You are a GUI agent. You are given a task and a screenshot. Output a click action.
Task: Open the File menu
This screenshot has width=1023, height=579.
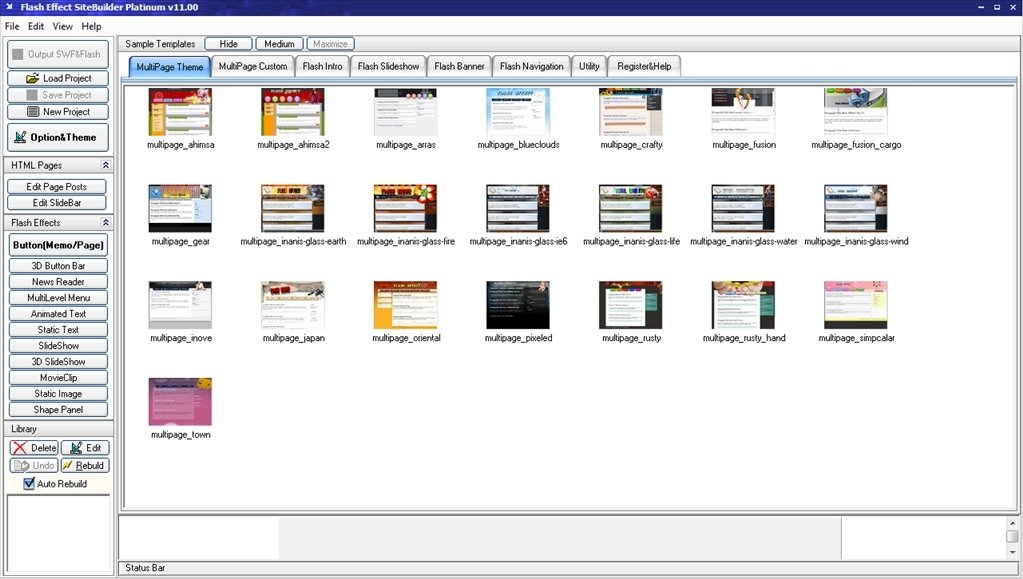(x=12, y=26)
